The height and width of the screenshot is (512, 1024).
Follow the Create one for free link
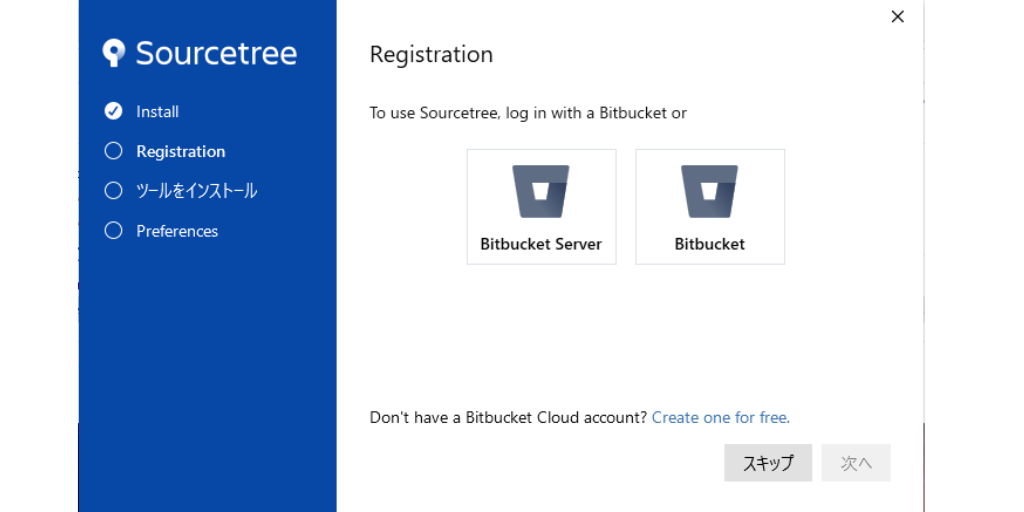pos(721,417)
